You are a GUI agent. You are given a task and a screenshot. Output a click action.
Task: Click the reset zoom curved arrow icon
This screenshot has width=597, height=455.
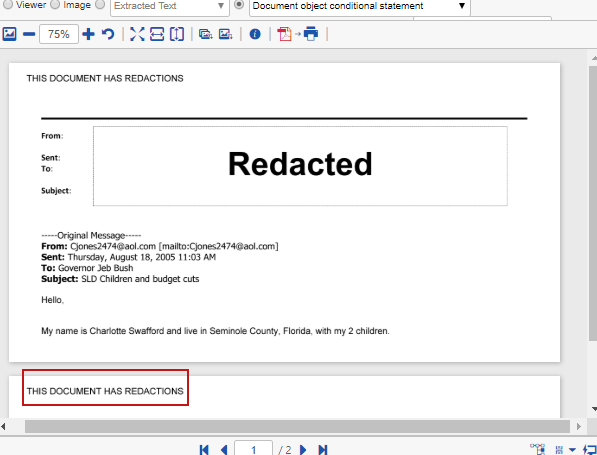pos(108,34)
